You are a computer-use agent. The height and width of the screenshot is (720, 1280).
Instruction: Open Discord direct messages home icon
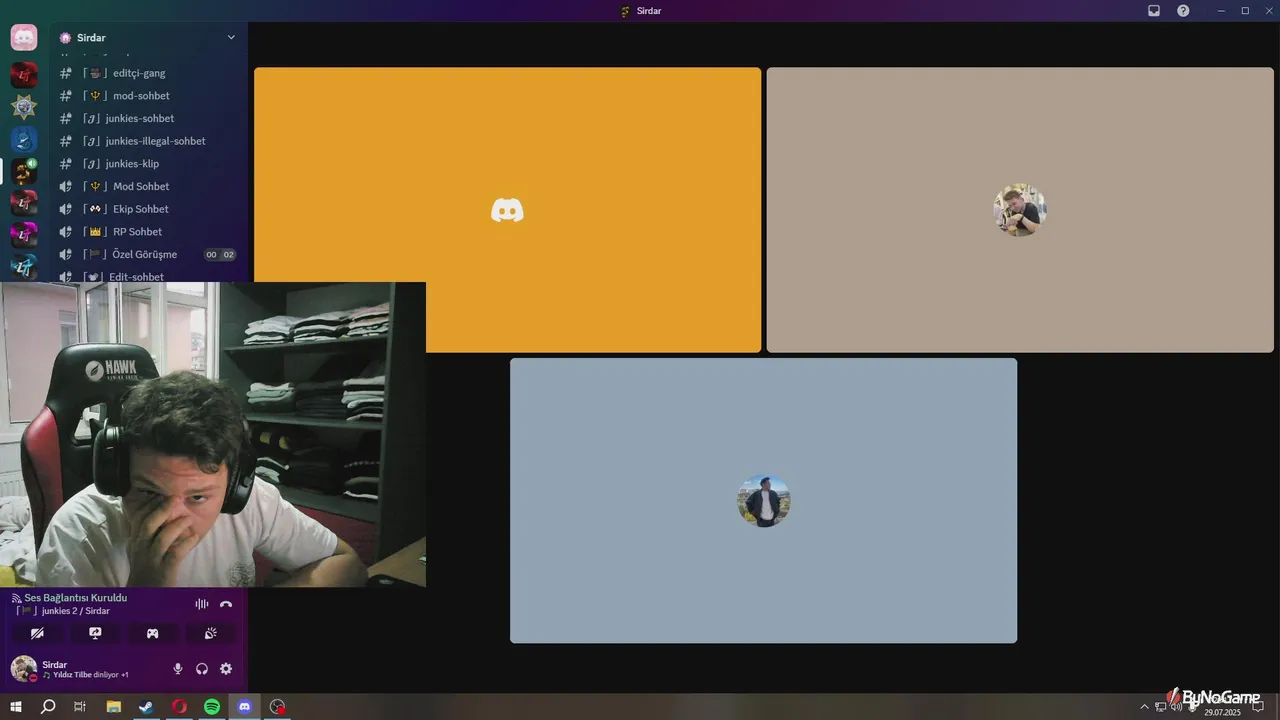click(x=24, y=38)
